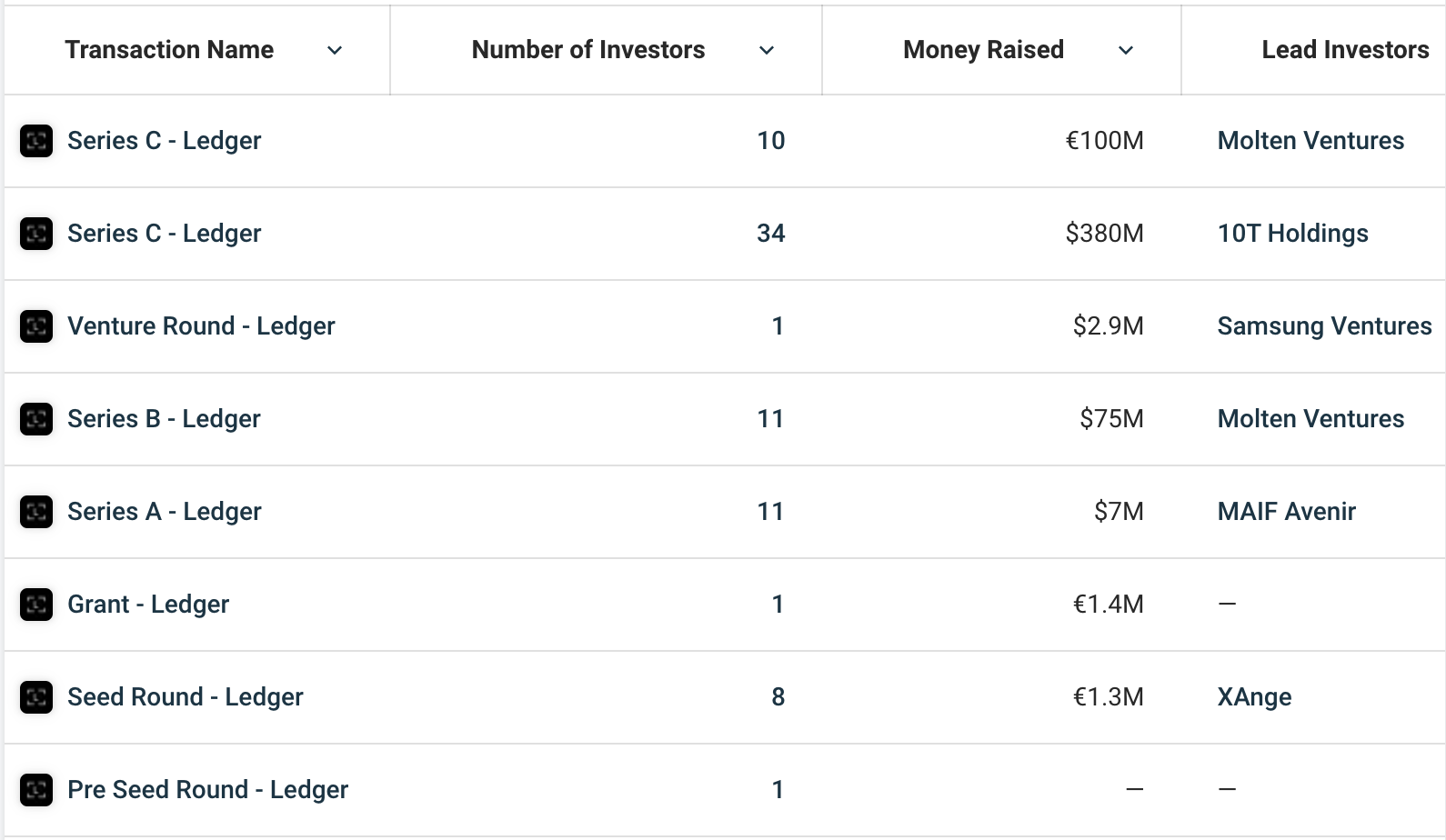
Task: Click Ledger logo icon in €100M Series C row
Action: pyautogui.click(x=36, y=141)
